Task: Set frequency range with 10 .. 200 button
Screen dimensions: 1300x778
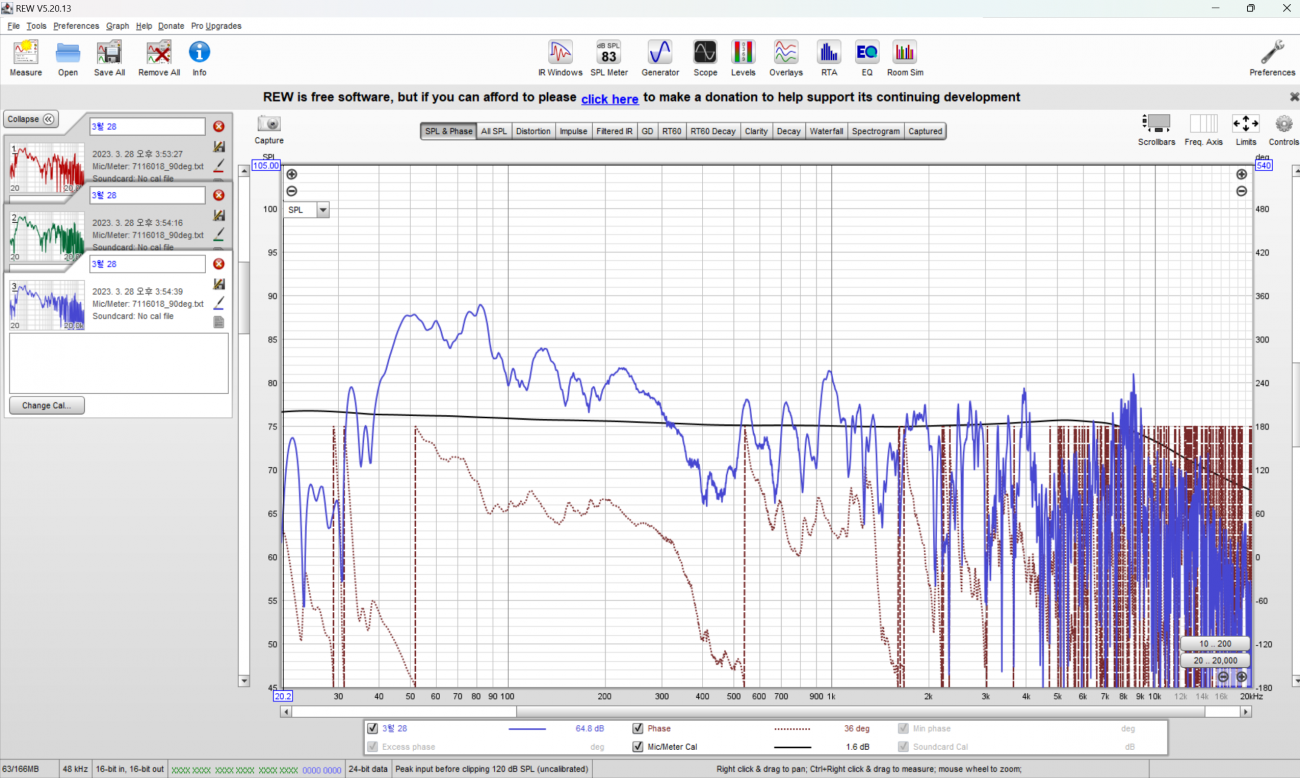Action: pos(1215,643)
